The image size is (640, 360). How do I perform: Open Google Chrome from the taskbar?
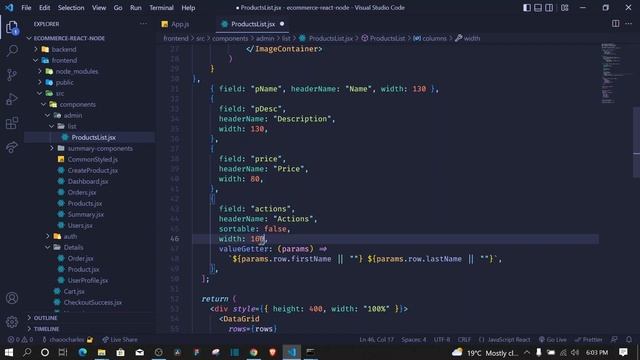pos(253,352)
